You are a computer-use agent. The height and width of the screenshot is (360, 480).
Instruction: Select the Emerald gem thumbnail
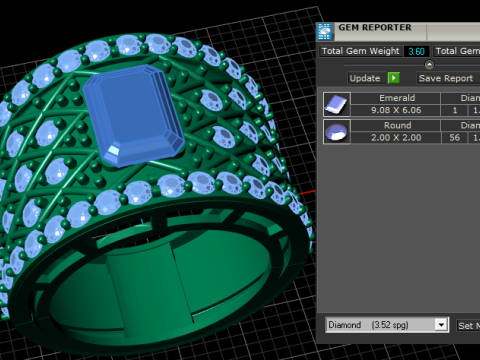pos(337,104)
